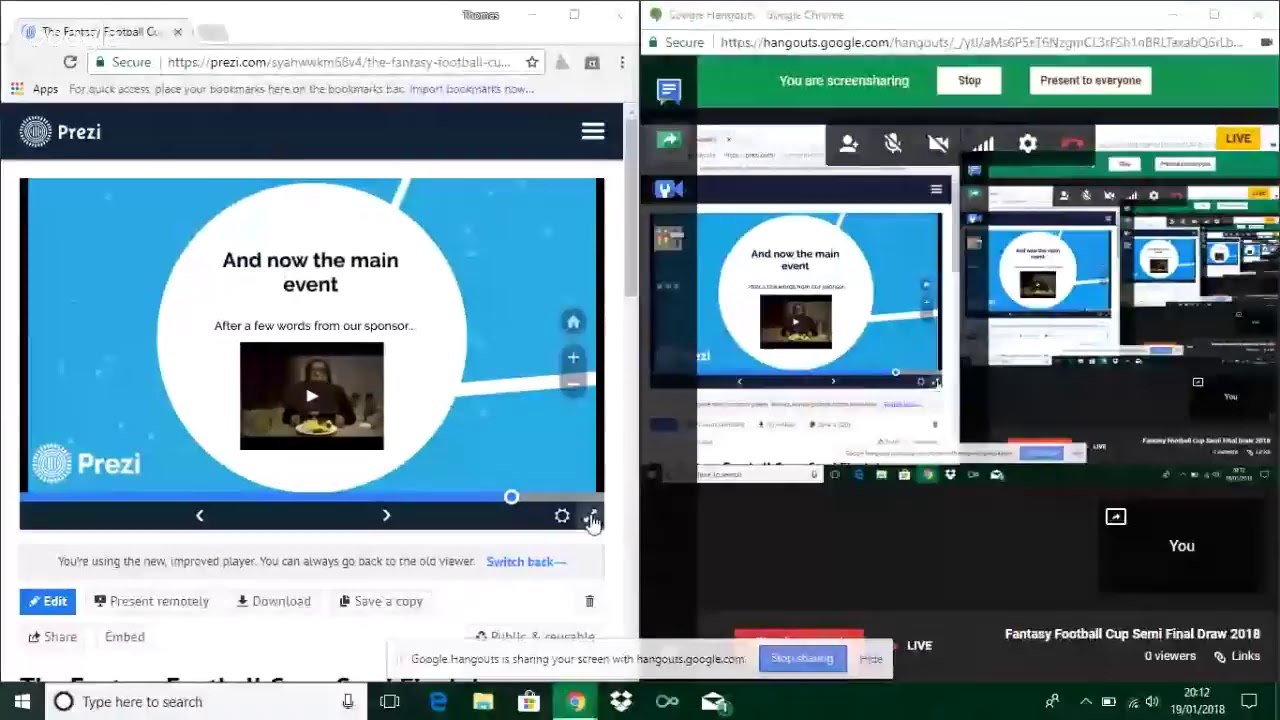Reload the Prezi page in Chrome
Image resolution: width=1280 pixels, height=720 pixels.
point(70,62)
